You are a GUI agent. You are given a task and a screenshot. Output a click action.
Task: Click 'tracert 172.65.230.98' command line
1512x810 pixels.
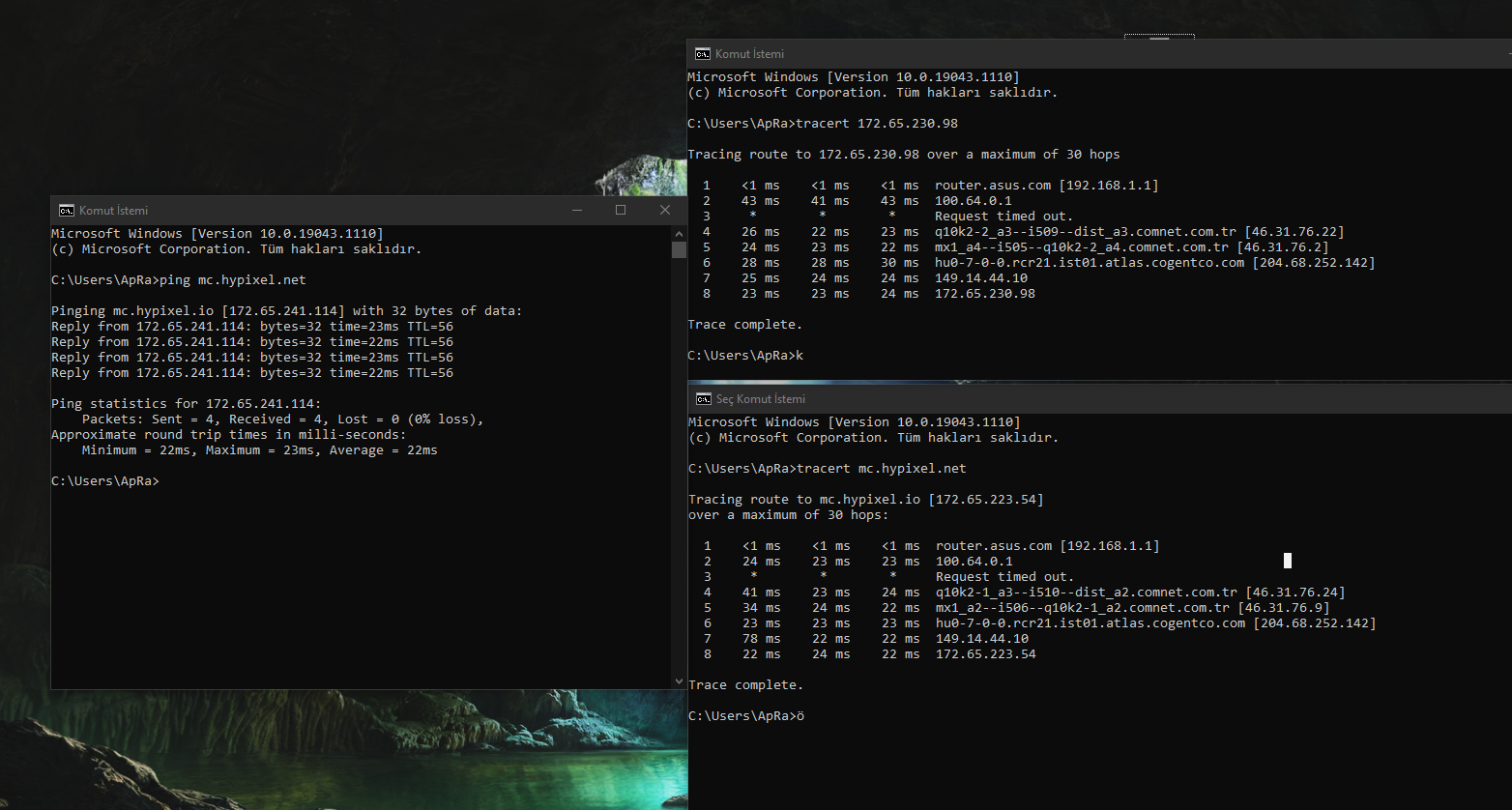pos(823,124)
